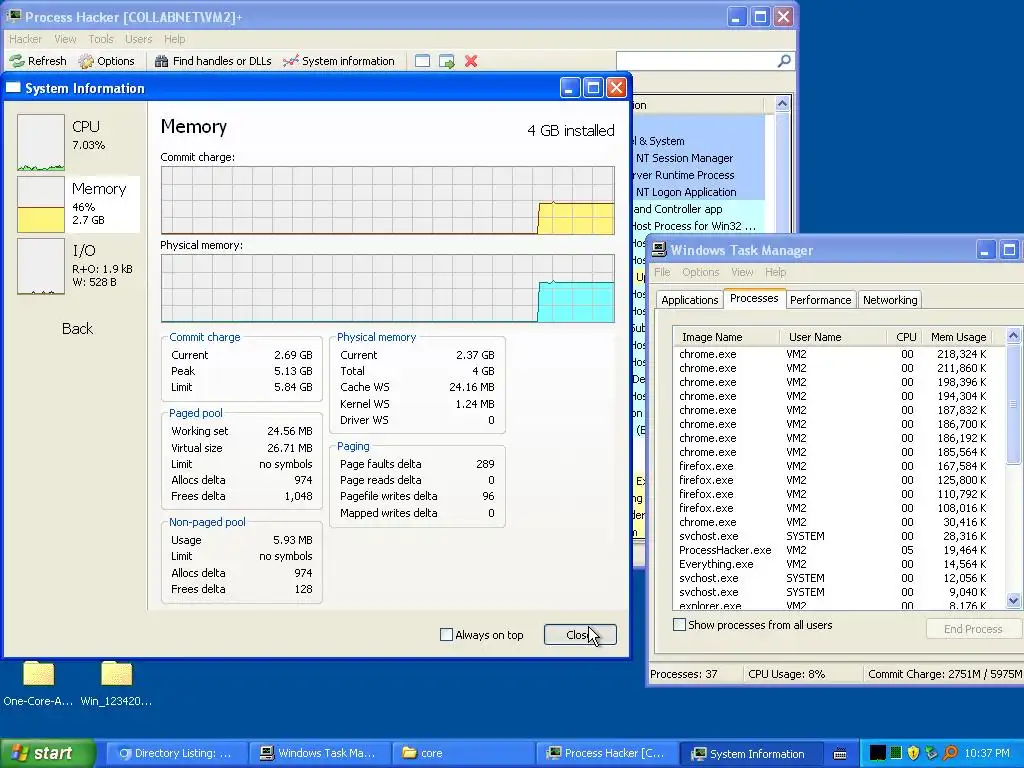Open the View menu in Process Hacker
The image size is (1024, 768).
click(65, 39)
